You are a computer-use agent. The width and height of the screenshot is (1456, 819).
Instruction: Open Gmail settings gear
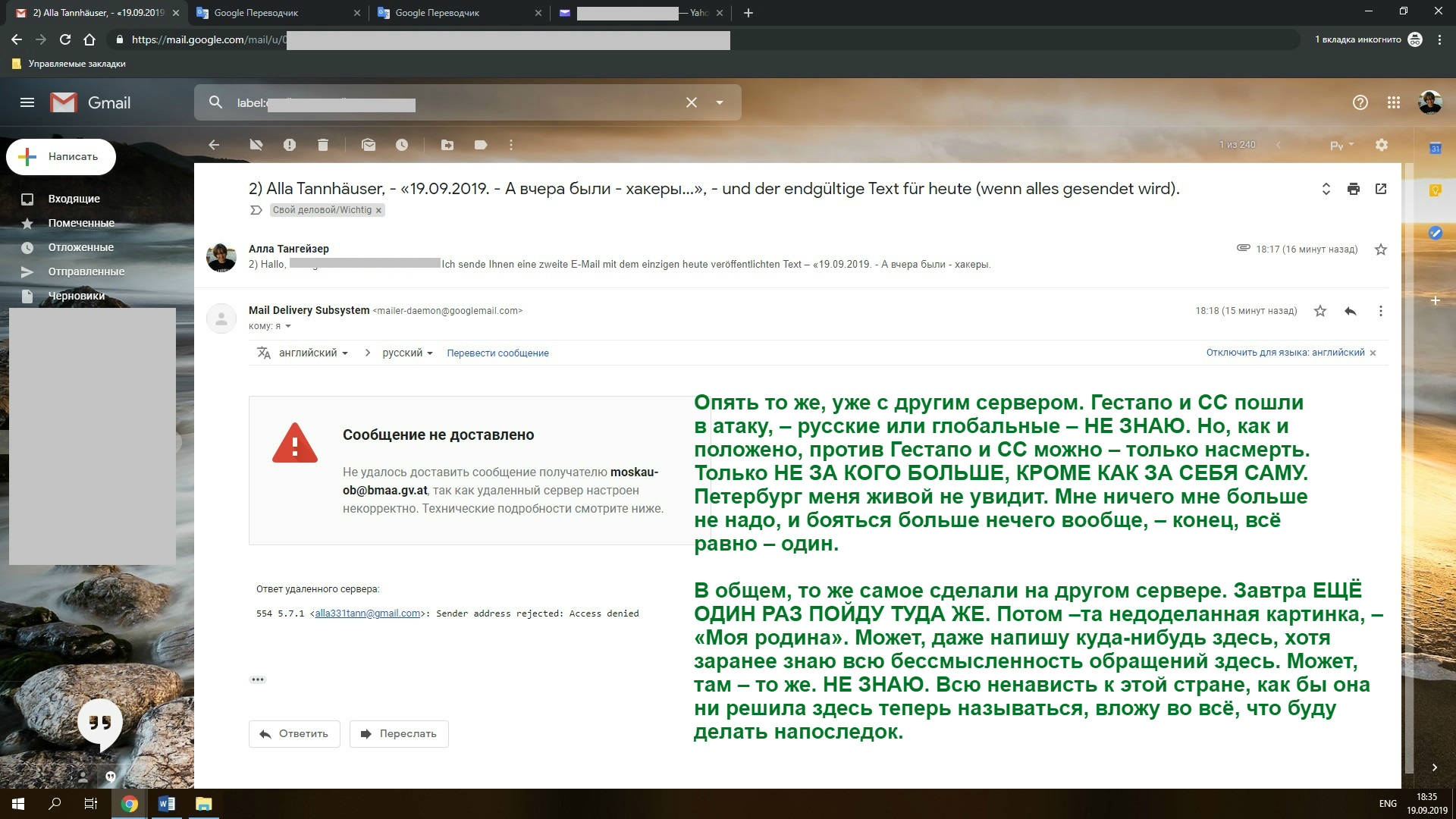pyautogui.click(x=1382, y=145)
